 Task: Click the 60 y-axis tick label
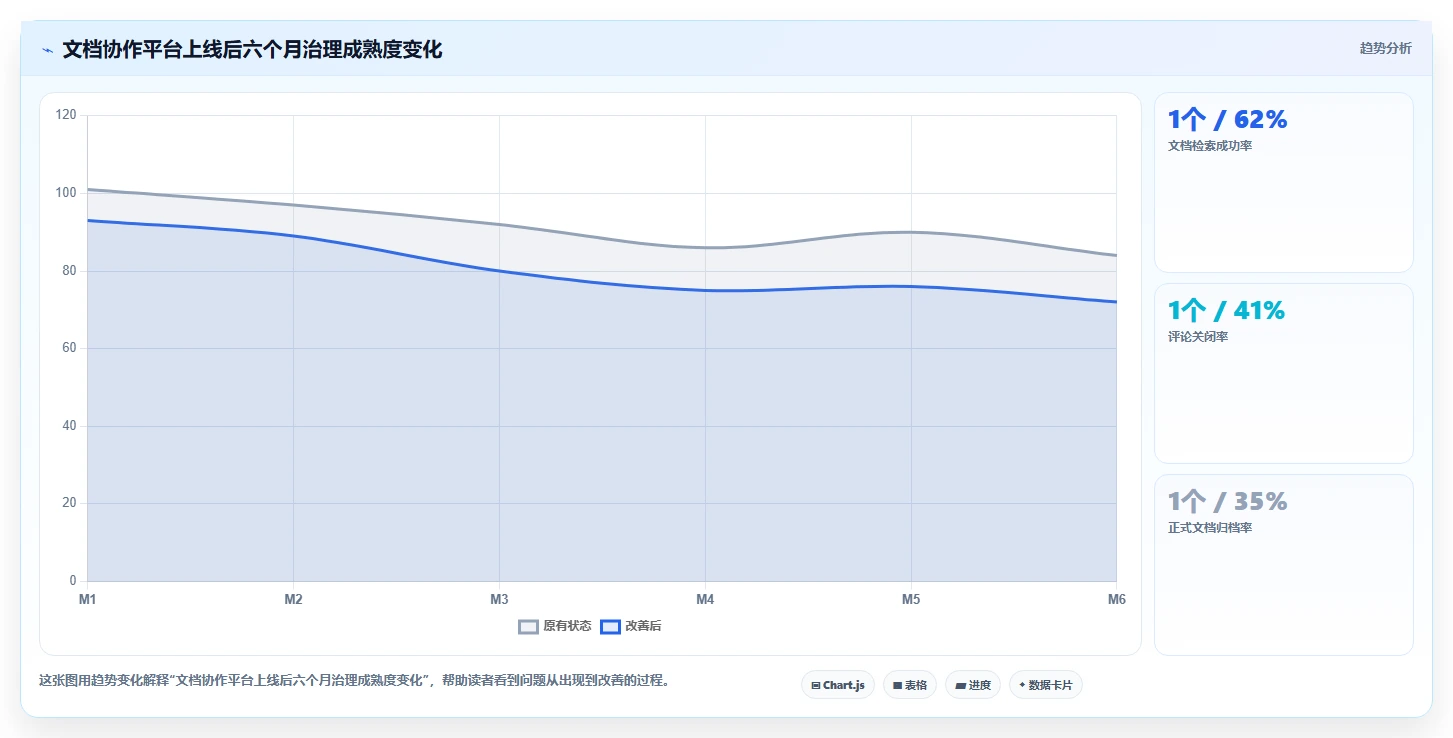tap(69, 348)
